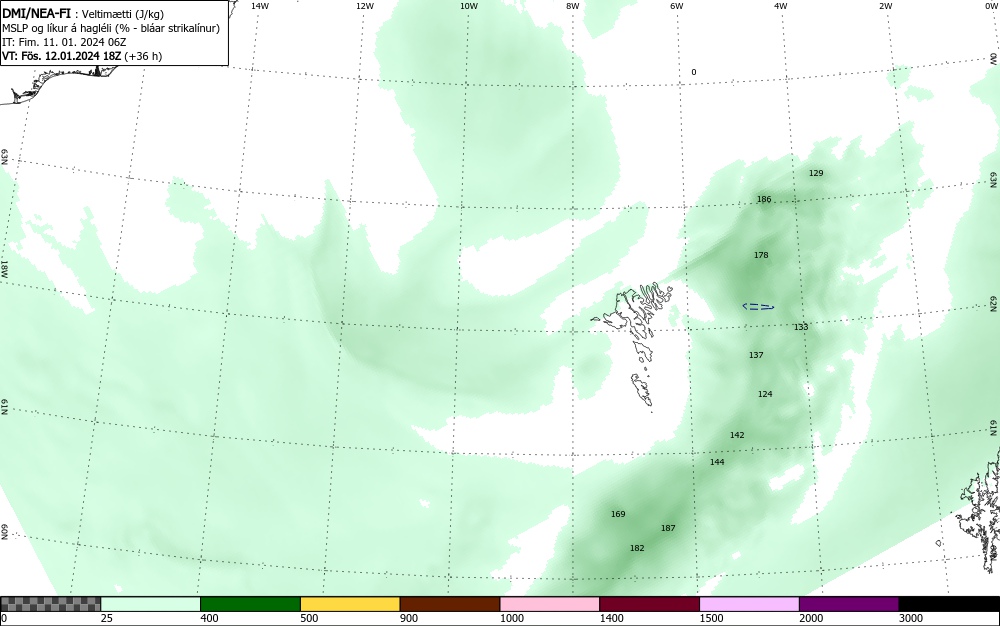Click the map value 137

click(x=756, y=354)
